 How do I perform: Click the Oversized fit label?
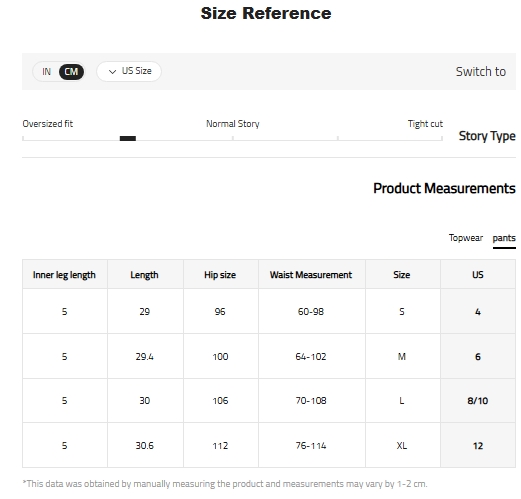click(48, 124)
